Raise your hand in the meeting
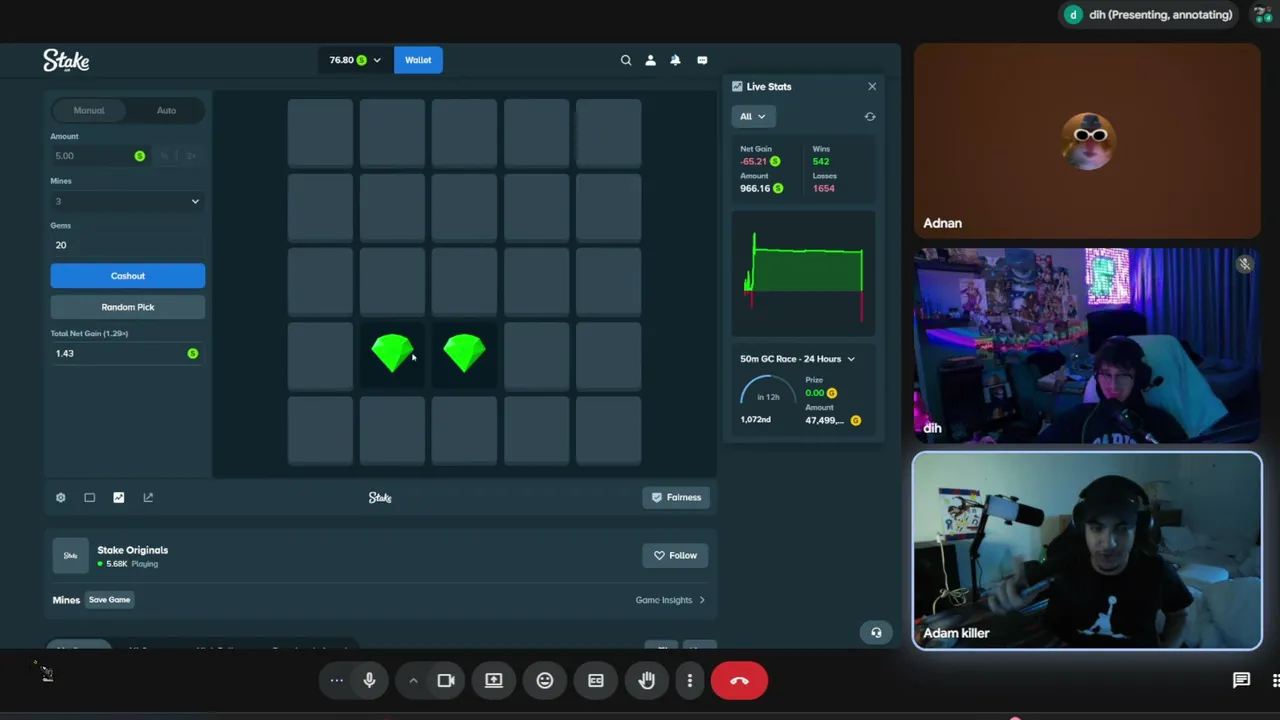 (x=647, y=681)
